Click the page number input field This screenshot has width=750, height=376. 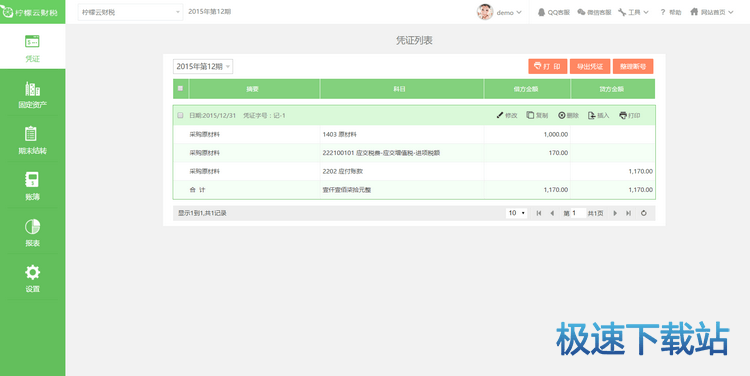coord(579,213)
